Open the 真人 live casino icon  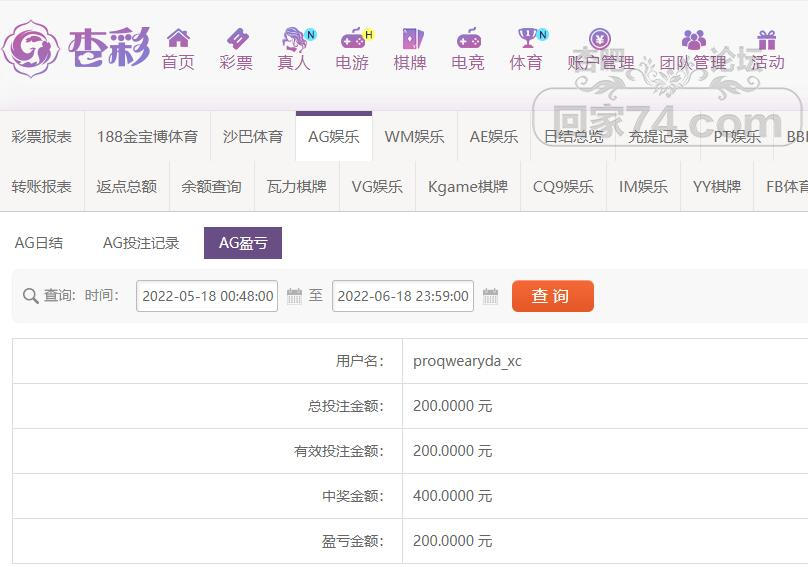click(x=294, y=39)
